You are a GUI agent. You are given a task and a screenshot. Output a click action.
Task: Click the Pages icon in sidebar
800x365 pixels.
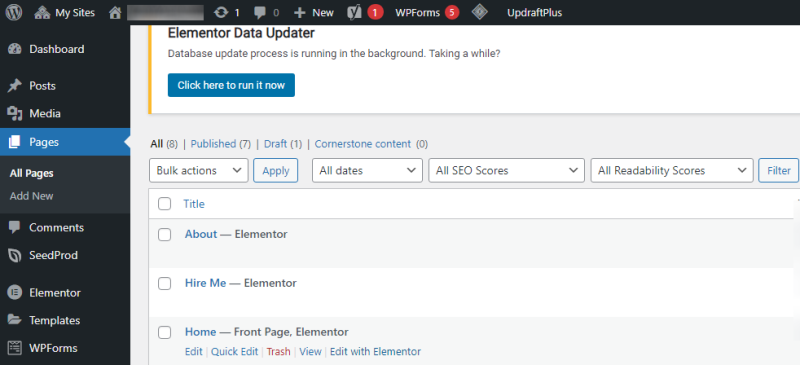pyautogui.click(x=15, y=142)
